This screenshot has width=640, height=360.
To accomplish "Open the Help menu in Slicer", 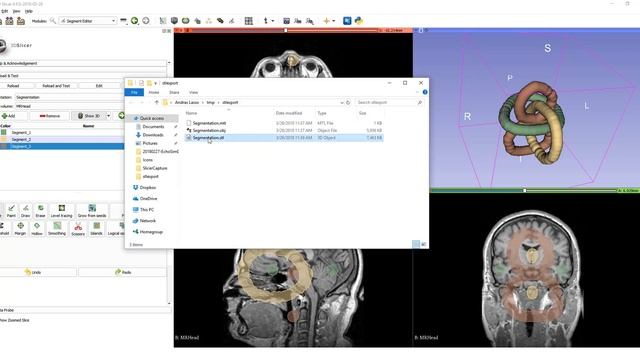I will point(29,11).
